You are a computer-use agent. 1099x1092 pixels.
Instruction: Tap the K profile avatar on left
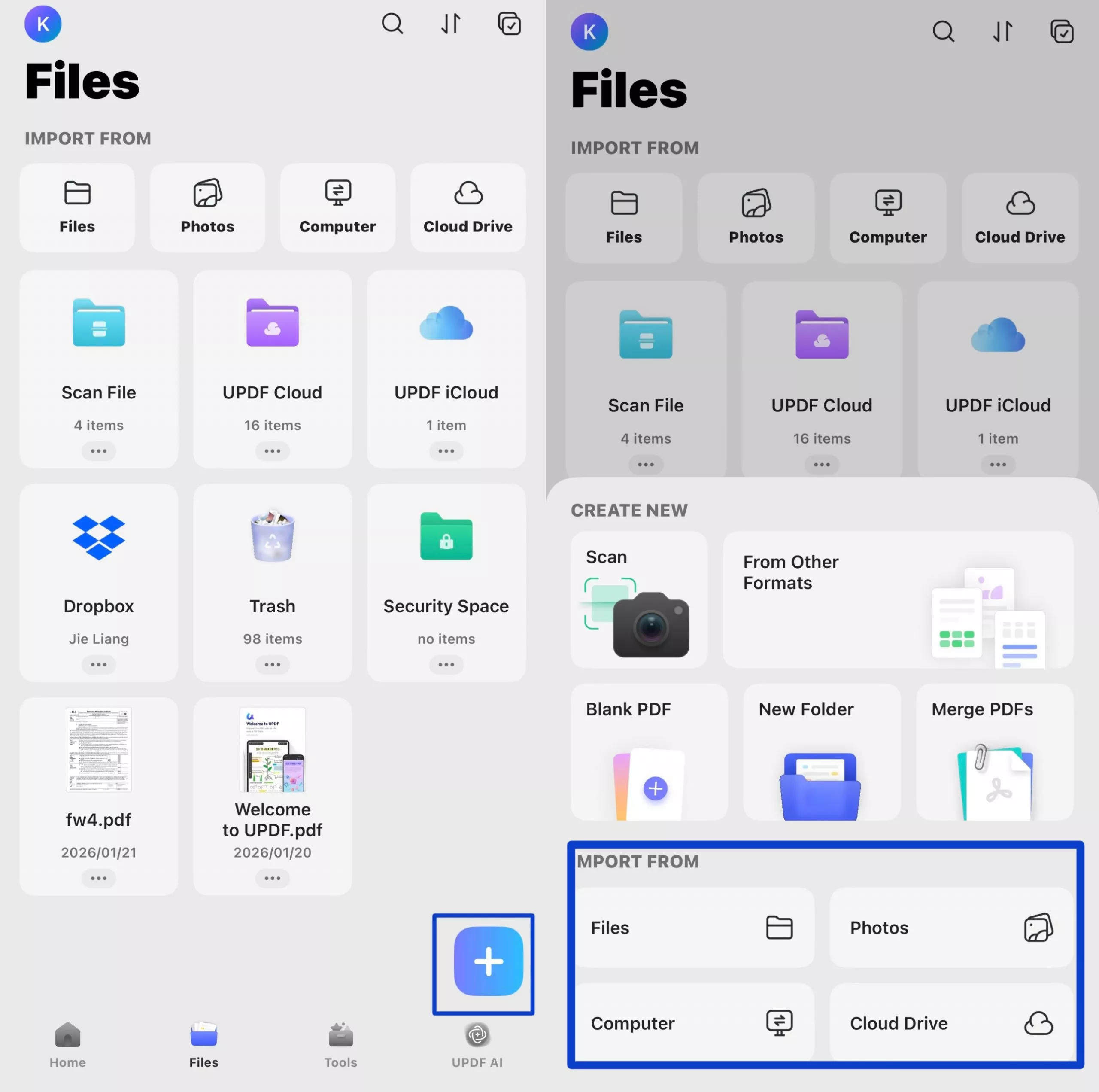click(x=43, y=24)
